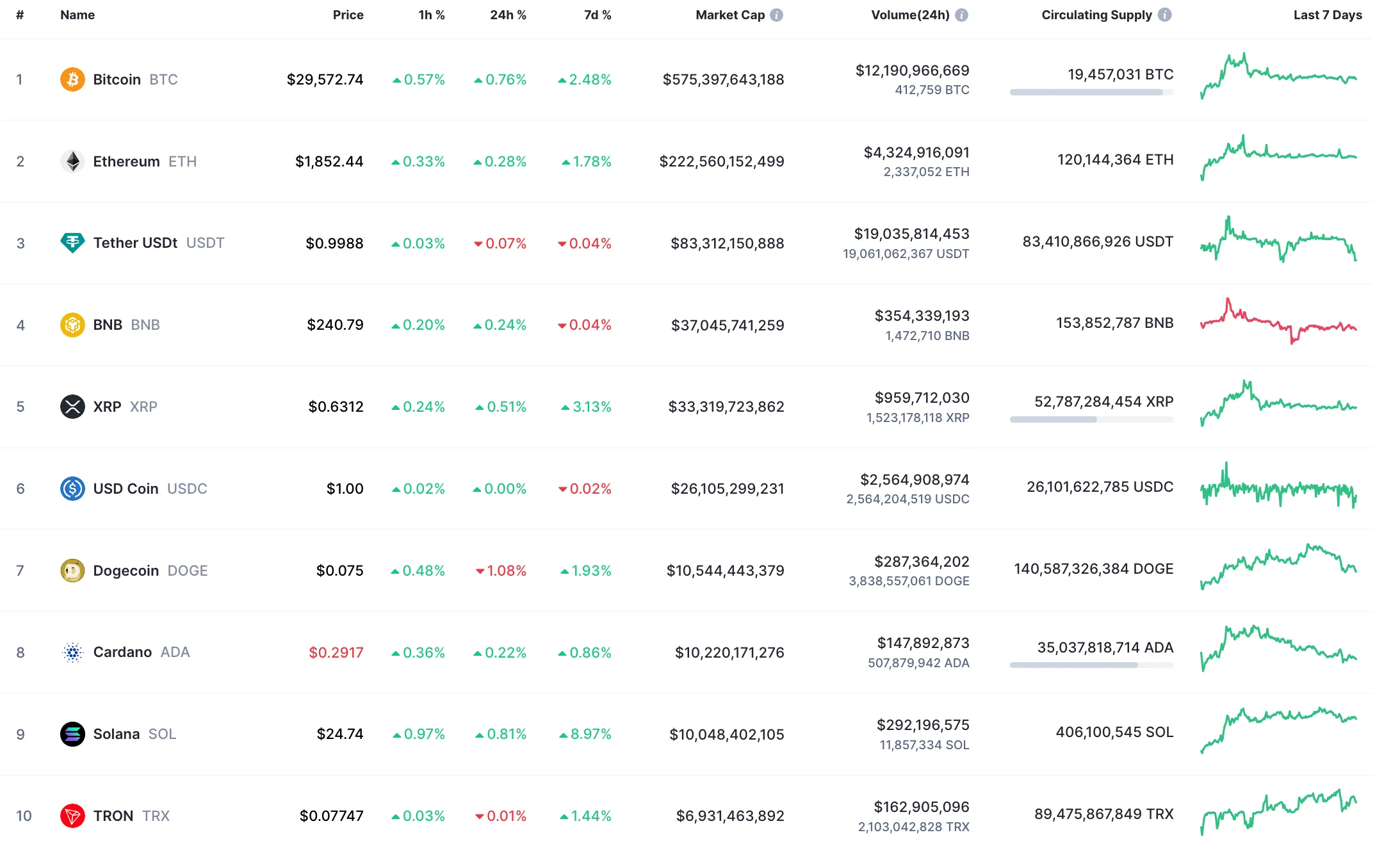Open the Circulating Supply info tooltip

click(x=1164, y=15)
